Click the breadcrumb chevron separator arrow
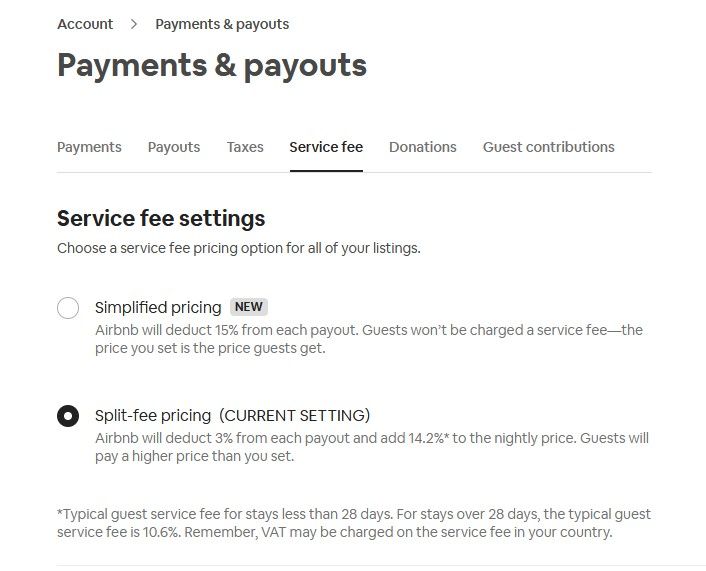 pyautogui.click(x=134, y=24)
